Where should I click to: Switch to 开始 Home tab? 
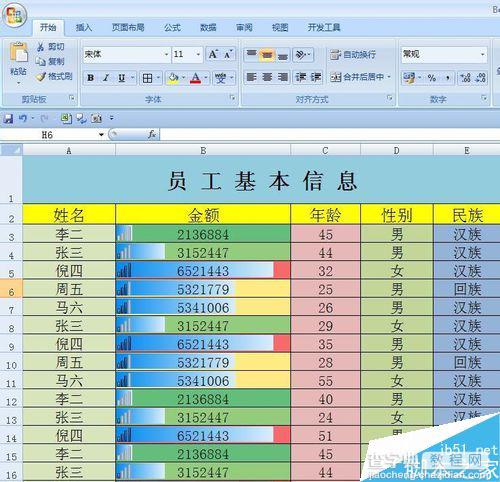pyautogui.click(x=48, y=27)
